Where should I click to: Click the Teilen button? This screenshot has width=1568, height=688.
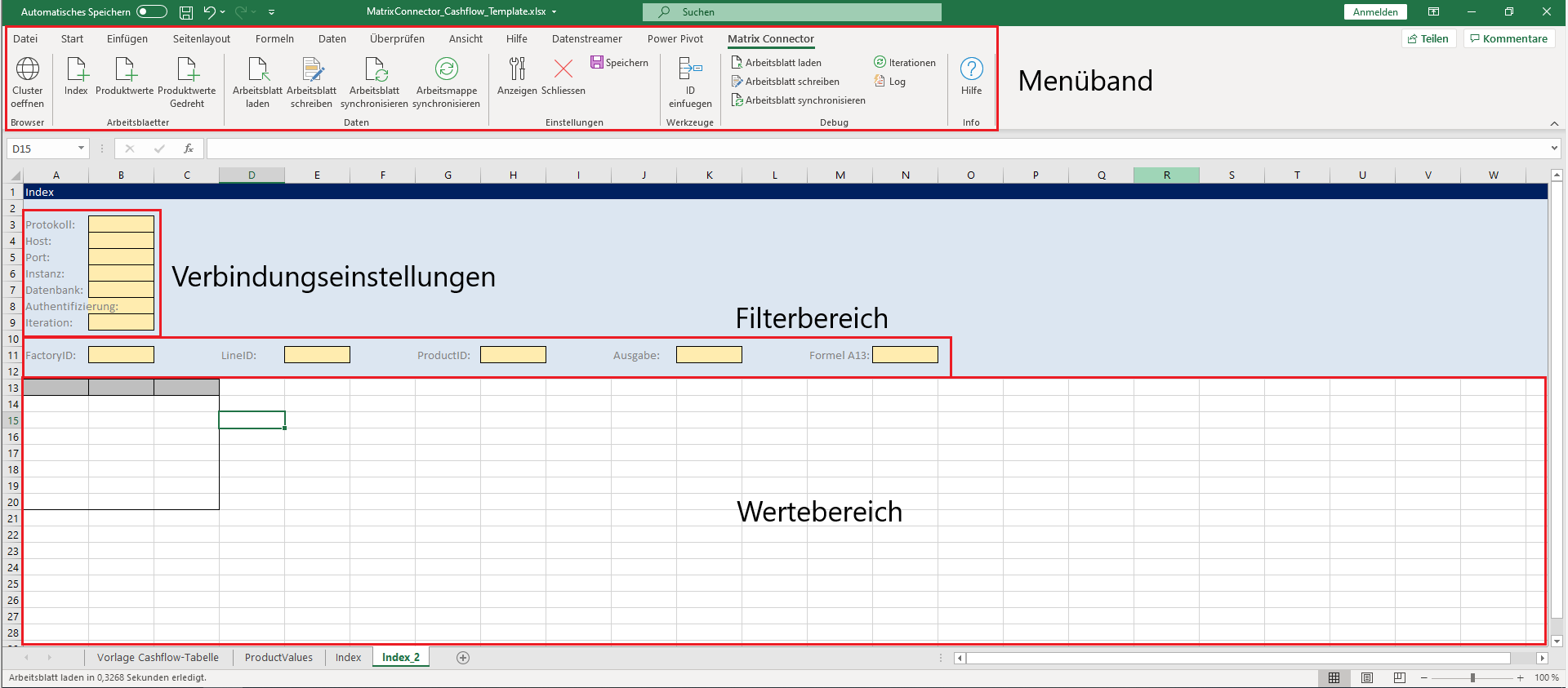[1428, 39]
